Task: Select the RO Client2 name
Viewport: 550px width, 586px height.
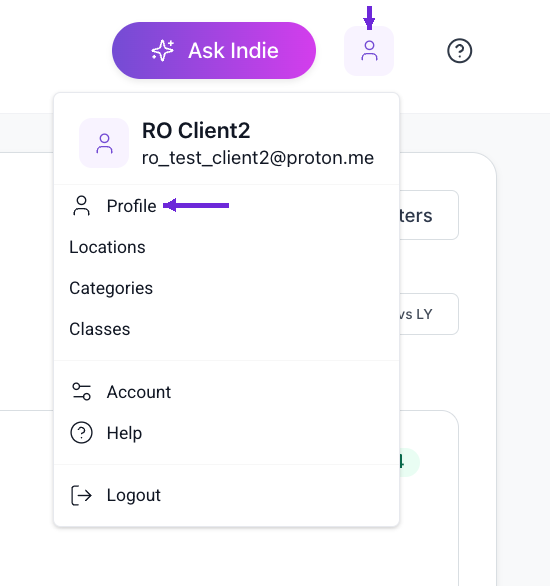Action: [x=196, y=131]
